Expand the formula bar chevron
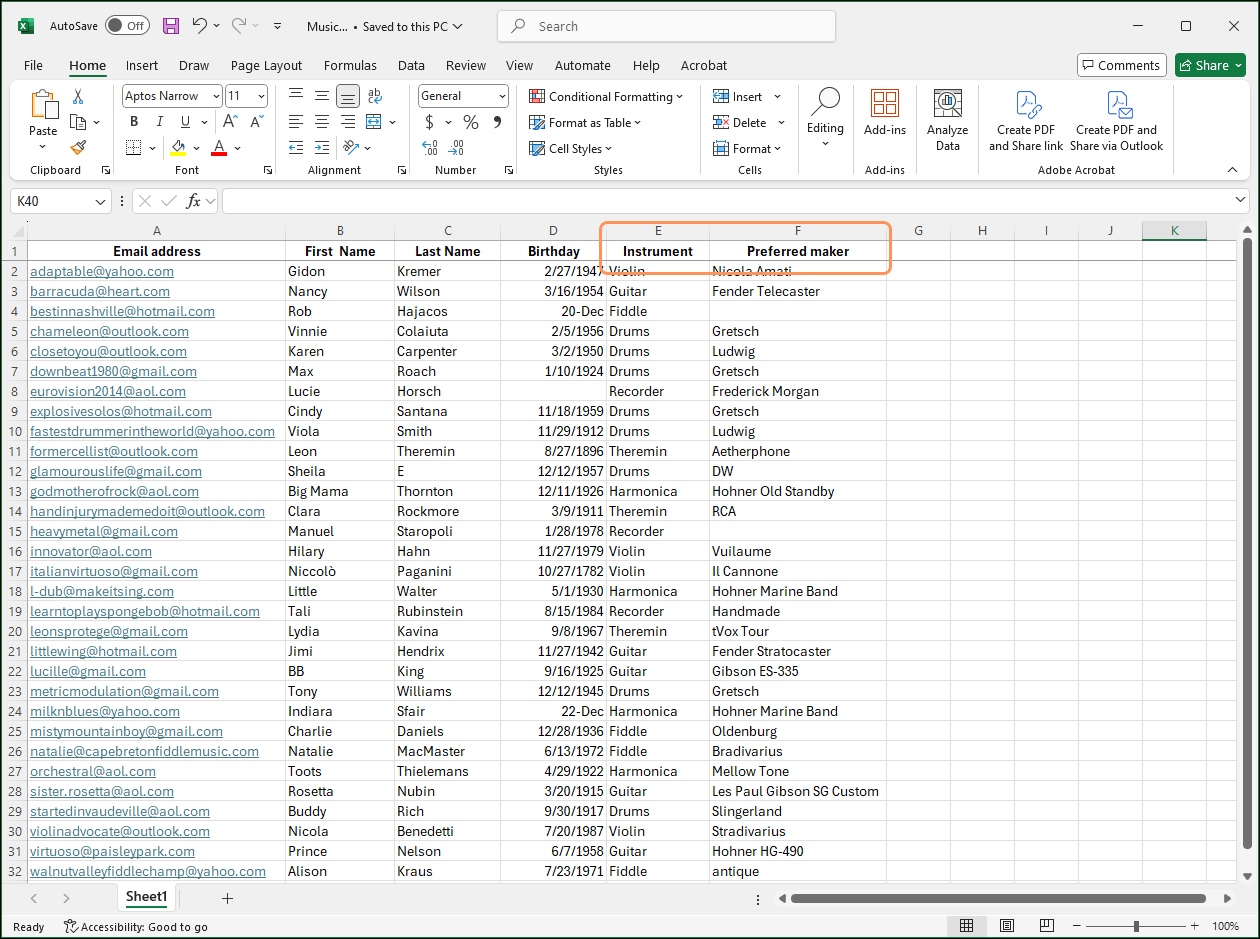This screenshot has width=1260, height=939. 1241,201
